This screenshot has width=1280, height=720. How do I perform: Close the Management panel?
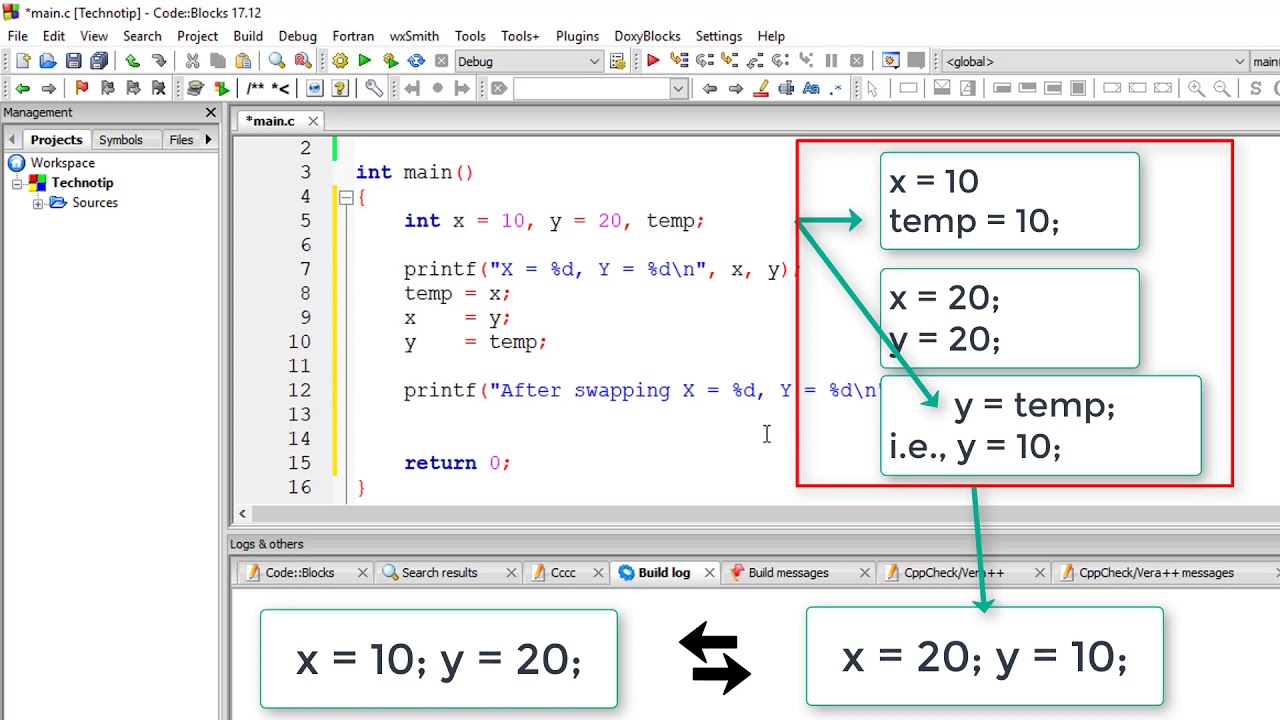[x=211, y=112]
